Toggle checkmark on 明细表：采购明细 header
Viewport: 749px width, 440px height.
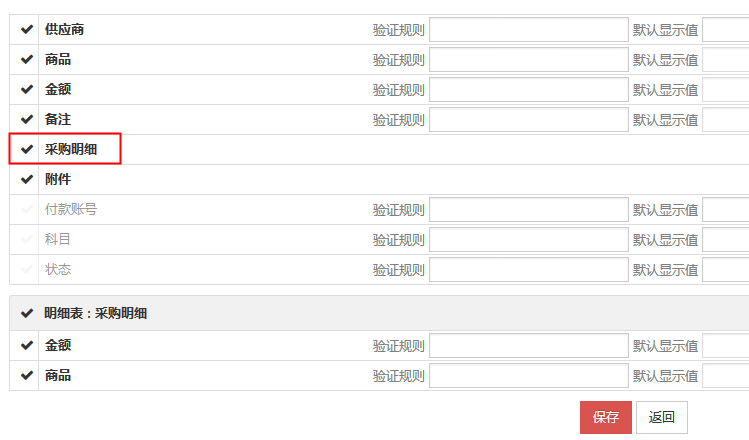pyautogui.click(x=27, y=313)
